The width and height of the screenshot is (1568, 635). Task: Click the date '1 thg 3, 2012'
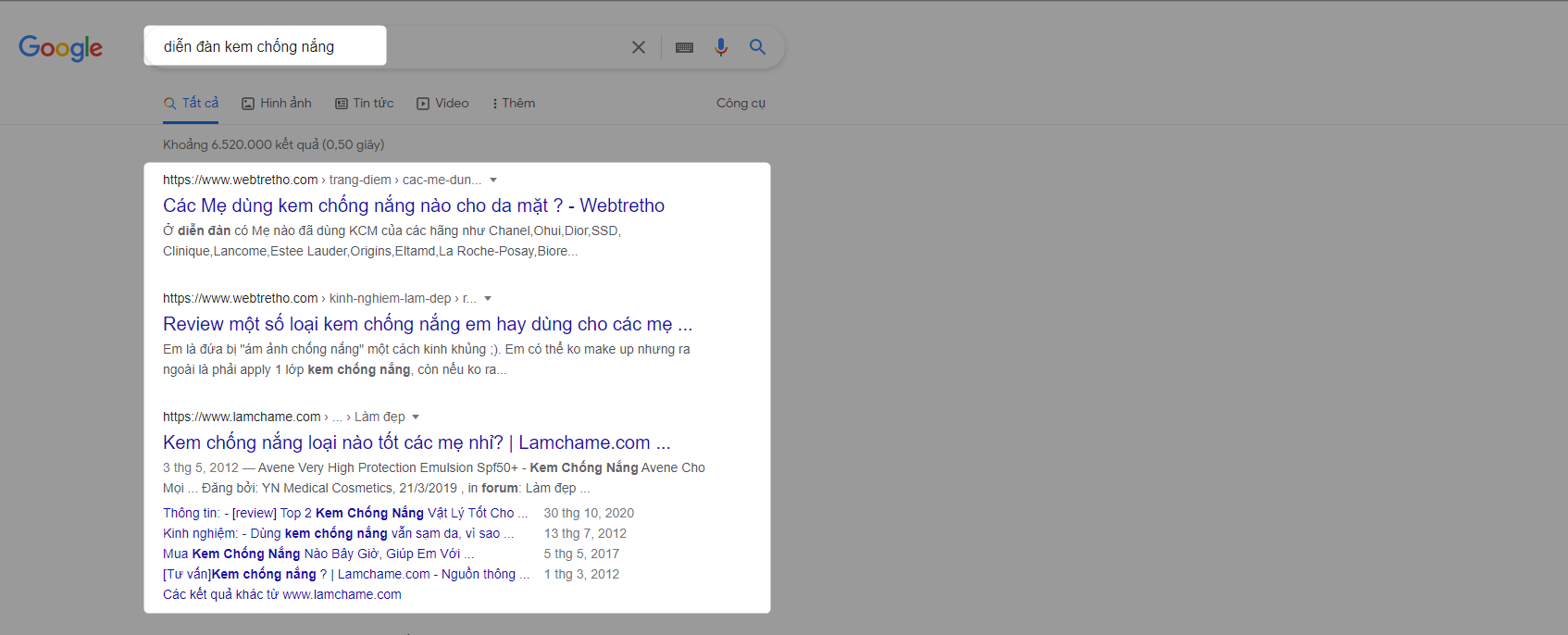[581, 574]
